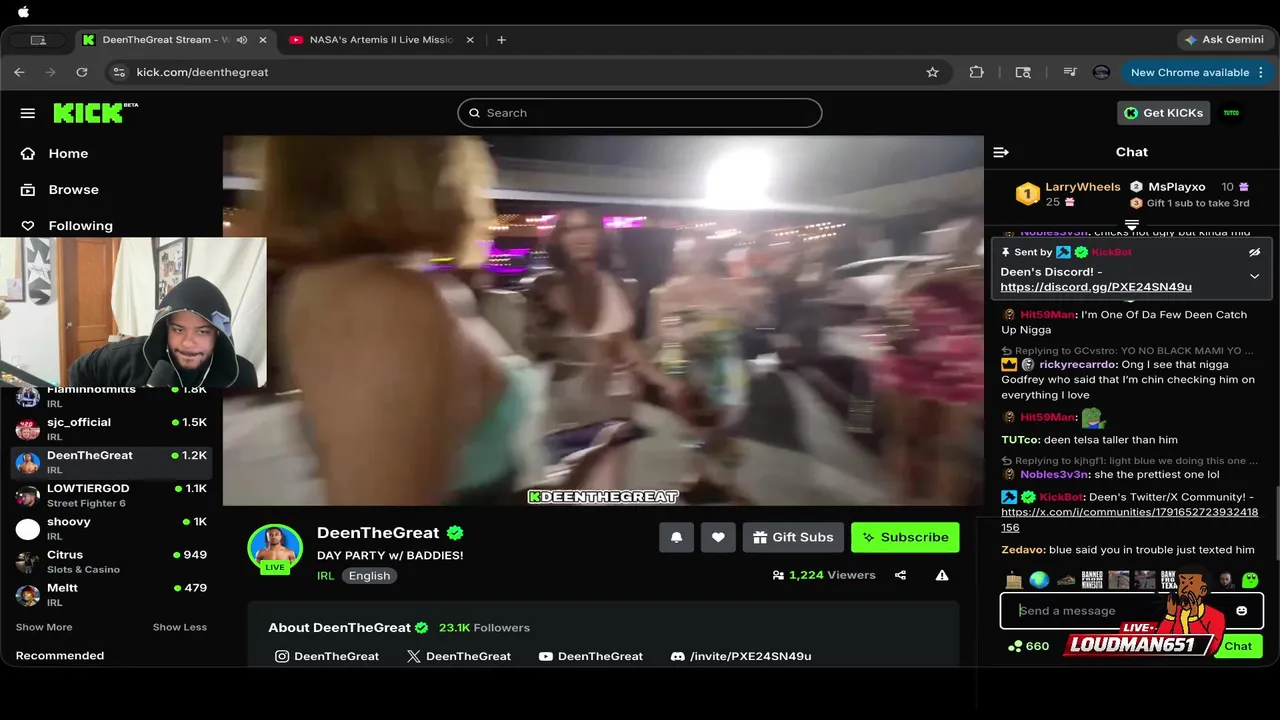
Task: Select DeenTheGreat channel in sidebar
Action: 111,462
